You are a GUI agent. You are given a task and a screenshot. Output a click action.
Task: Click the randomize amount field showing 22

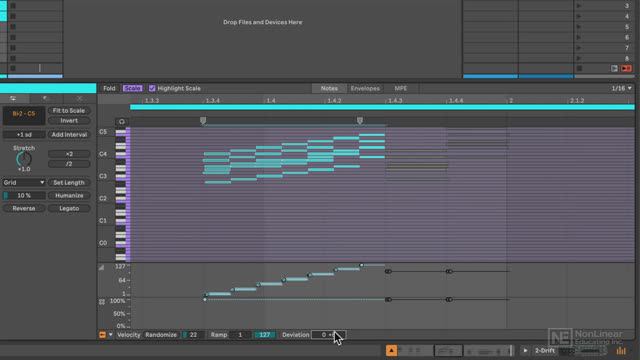pyautogui.click(x=193, y=335)
